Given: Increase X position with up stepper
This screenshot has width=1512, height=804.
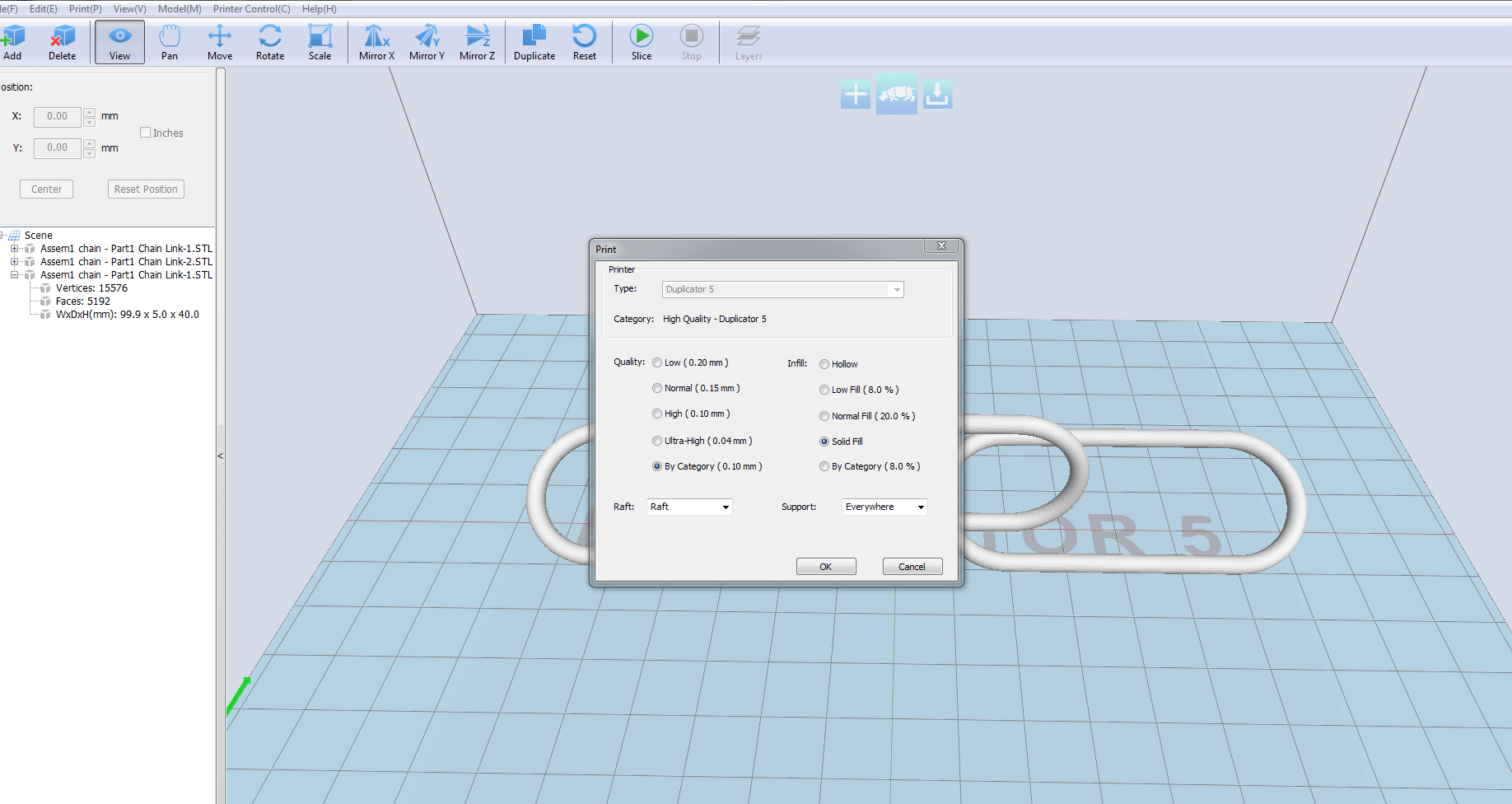Looking at the screenshot, I should click(89, 112).
